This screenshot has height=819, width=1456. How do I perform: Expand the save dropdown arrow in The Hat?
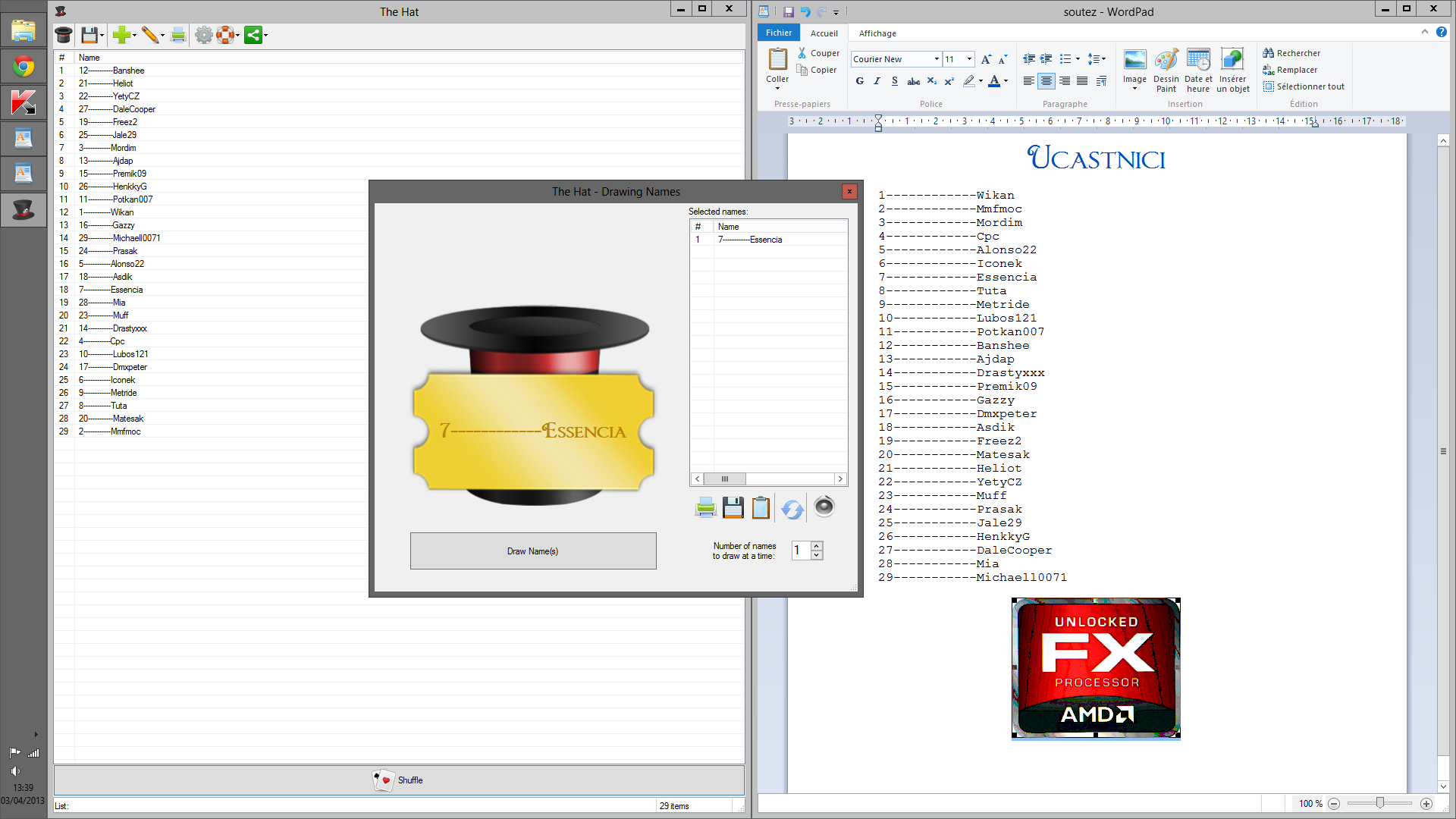102,36
